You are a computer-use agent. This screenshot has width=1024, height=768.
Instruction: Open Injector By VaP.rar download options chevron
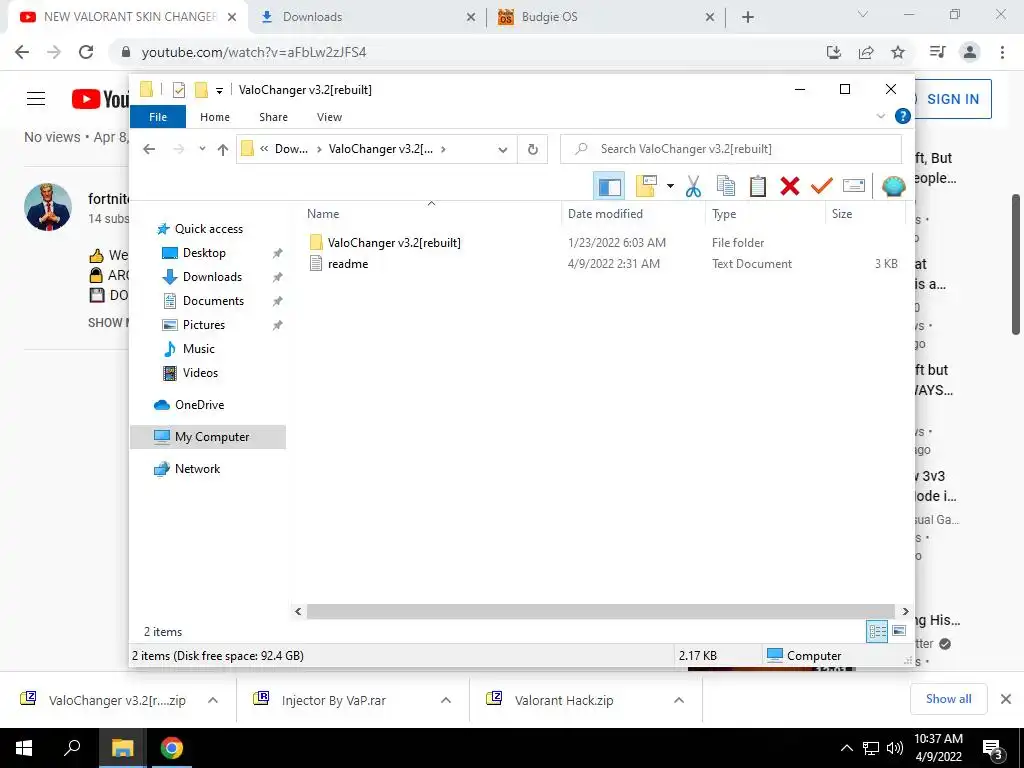pos(446,700)
